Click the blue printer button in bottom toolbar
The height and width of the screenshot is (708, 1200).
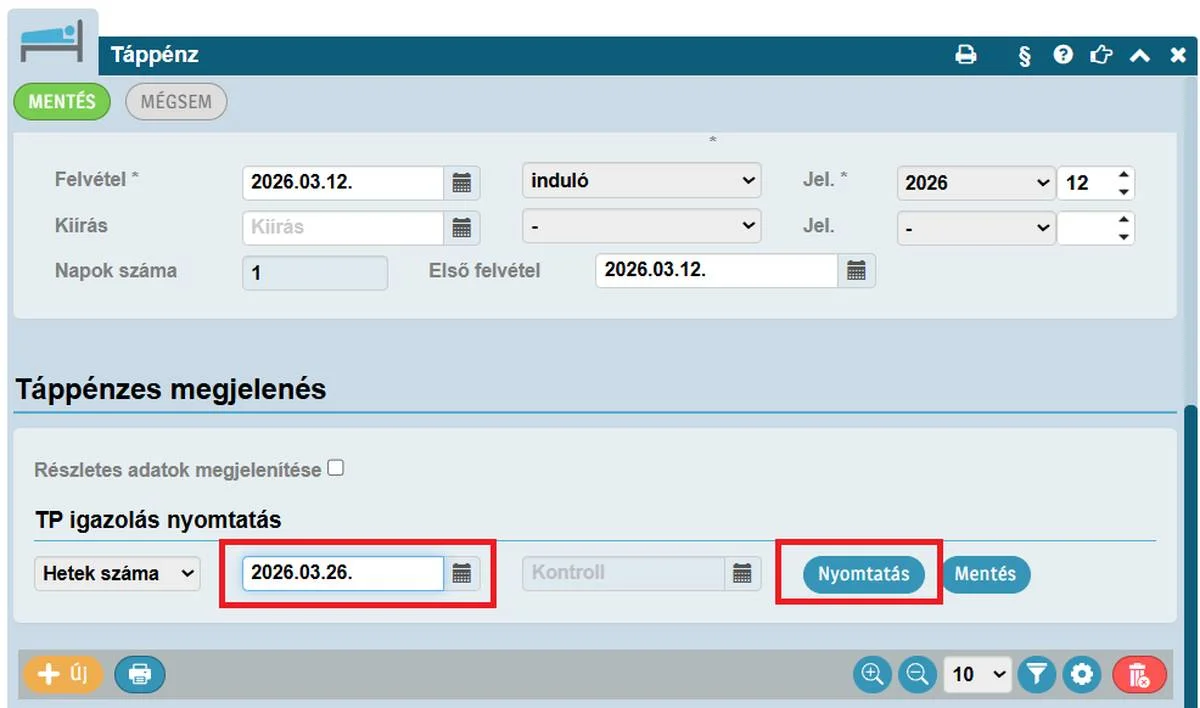point(140,675)
